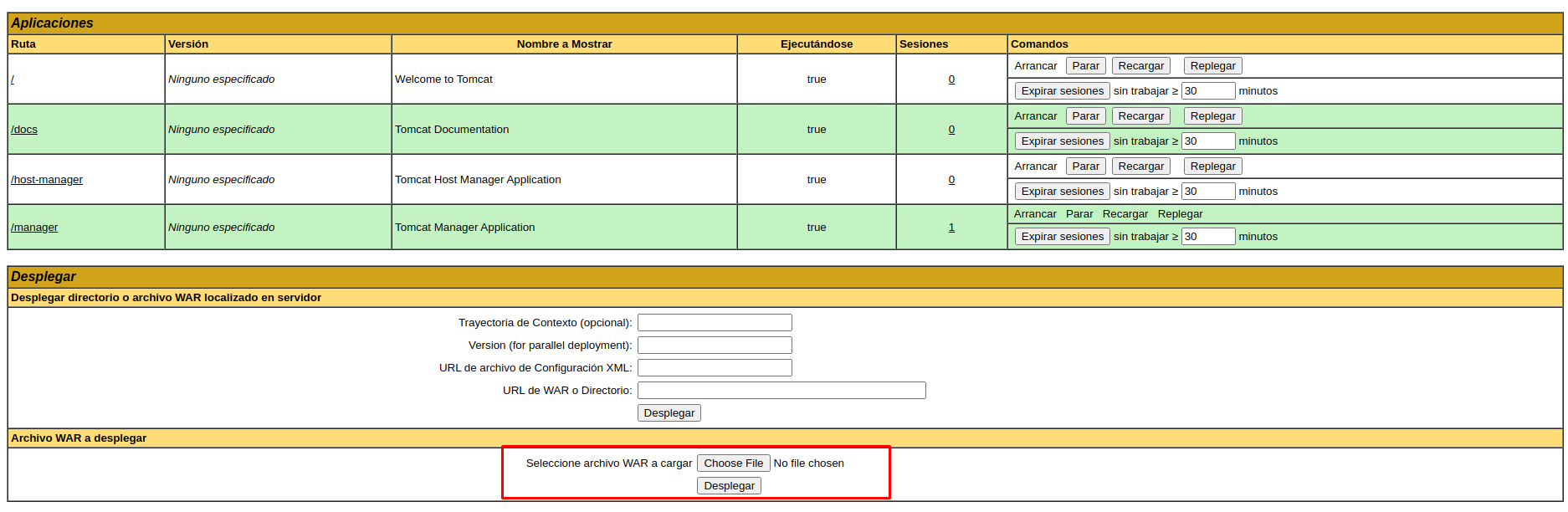1568x512 pixels.
Task: Stop Tomcat Host Manager Application with Parar
Action: pos(1086,166)
